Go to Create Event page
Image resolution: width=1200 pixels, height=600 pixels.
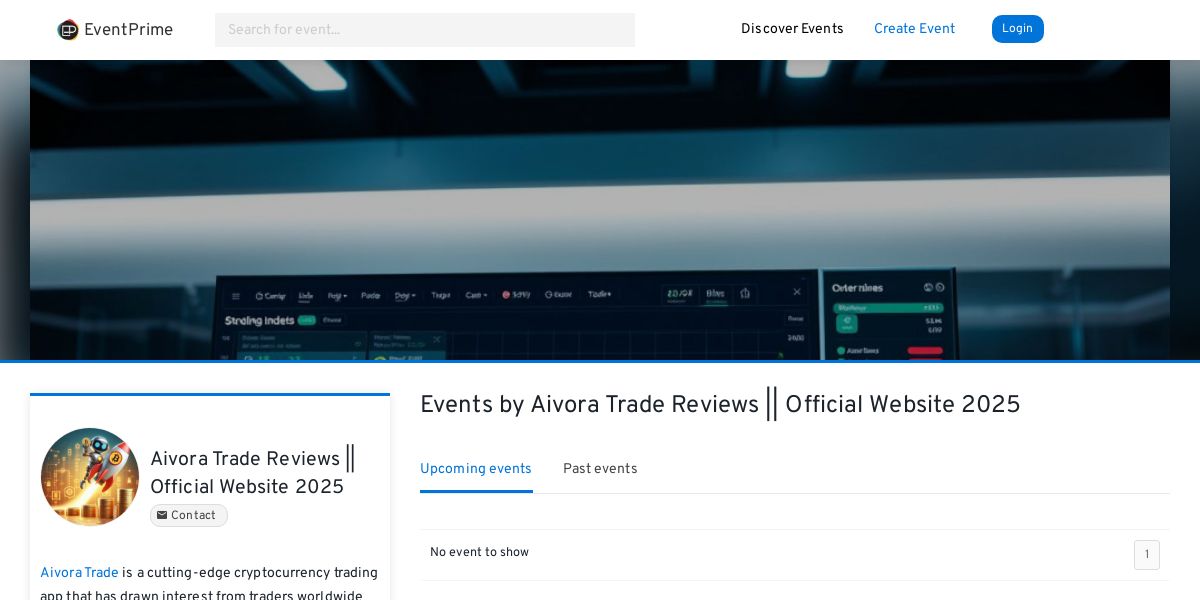pos(914,29)
